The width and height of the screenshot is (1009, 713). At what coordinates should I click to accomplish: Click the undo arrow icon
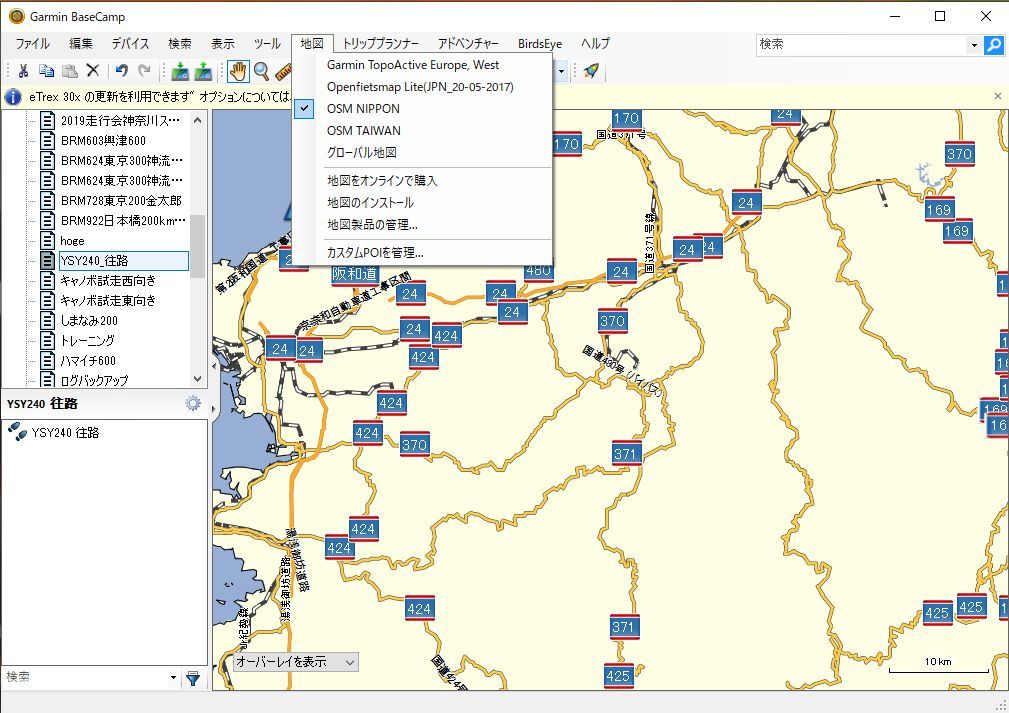click(x=121, y=70)
